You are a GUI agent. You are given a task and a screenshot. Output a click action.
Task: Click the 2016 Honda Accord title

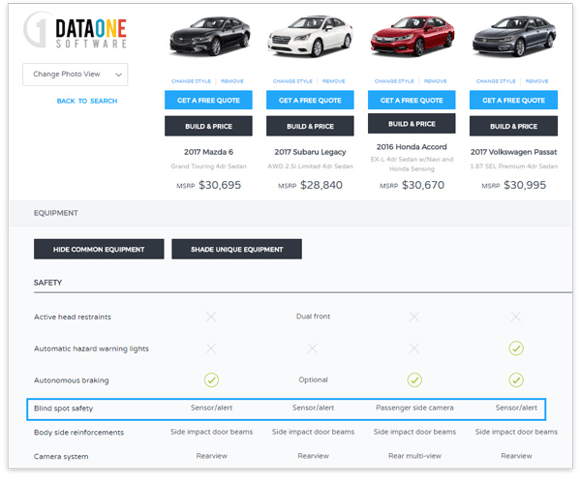412,147
